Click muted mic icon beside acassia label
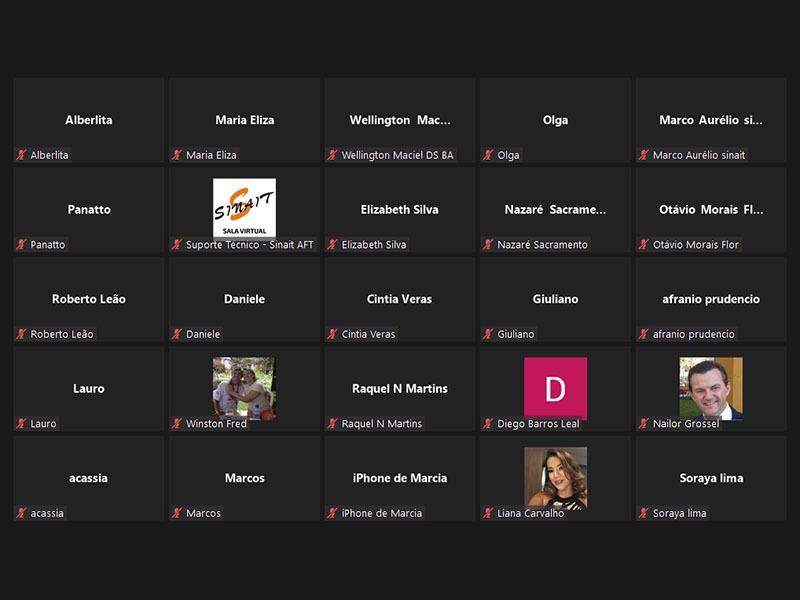This screenshot has width=800, height=600. tap(21, 513)
